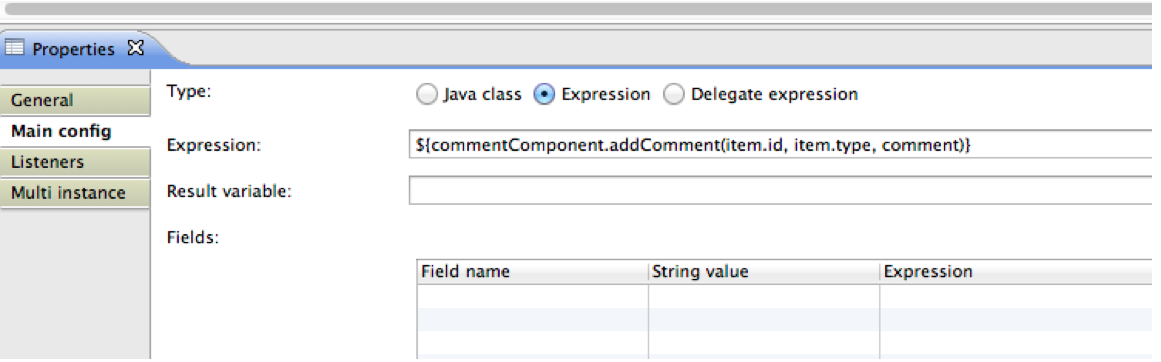The image size is (1161, 362).
Task: Click the Properties view table icon
Action: [x=16, y=50]
